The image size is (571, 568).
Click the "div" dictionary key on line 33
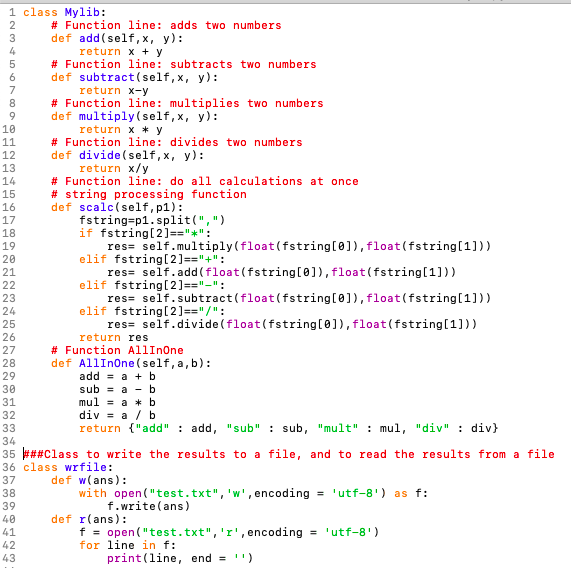(432, 429)
